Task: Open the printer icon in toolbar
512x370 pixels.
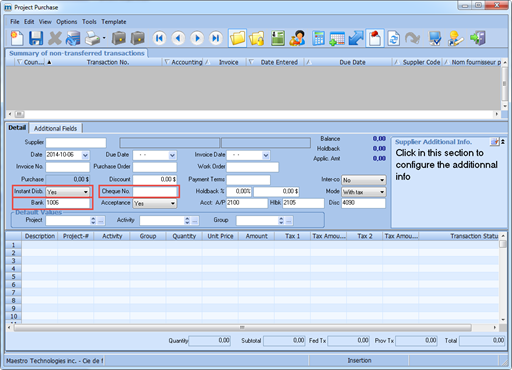Action: pyautogui.click(x=93, y=38)
